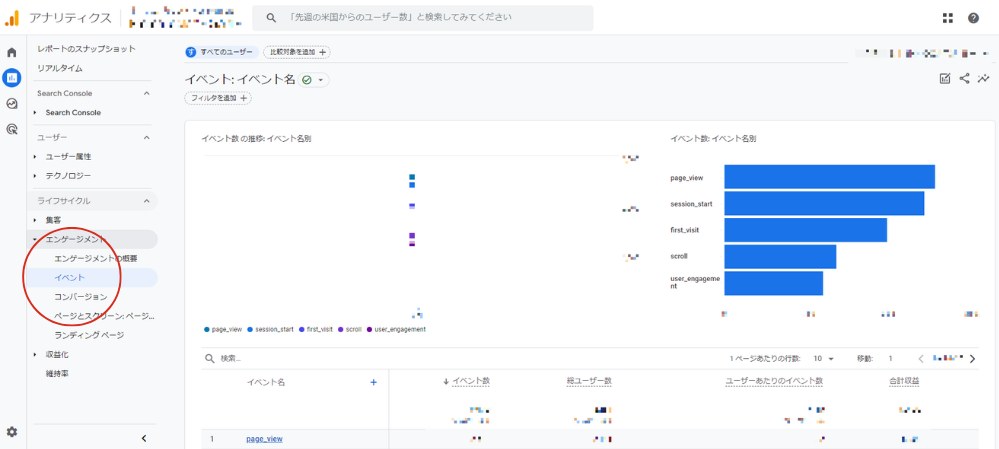Click the share report icon
Image resolution: width=999 pixels, height=449 pixels.
[964, 78]
